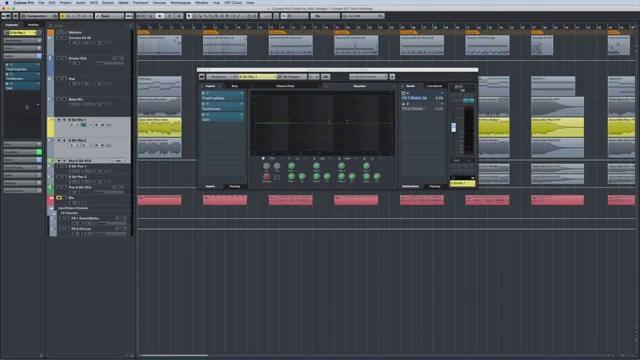Click the plus button in channel settings header
This screenshot has height=360, width=640.
(x=392, y=77)
